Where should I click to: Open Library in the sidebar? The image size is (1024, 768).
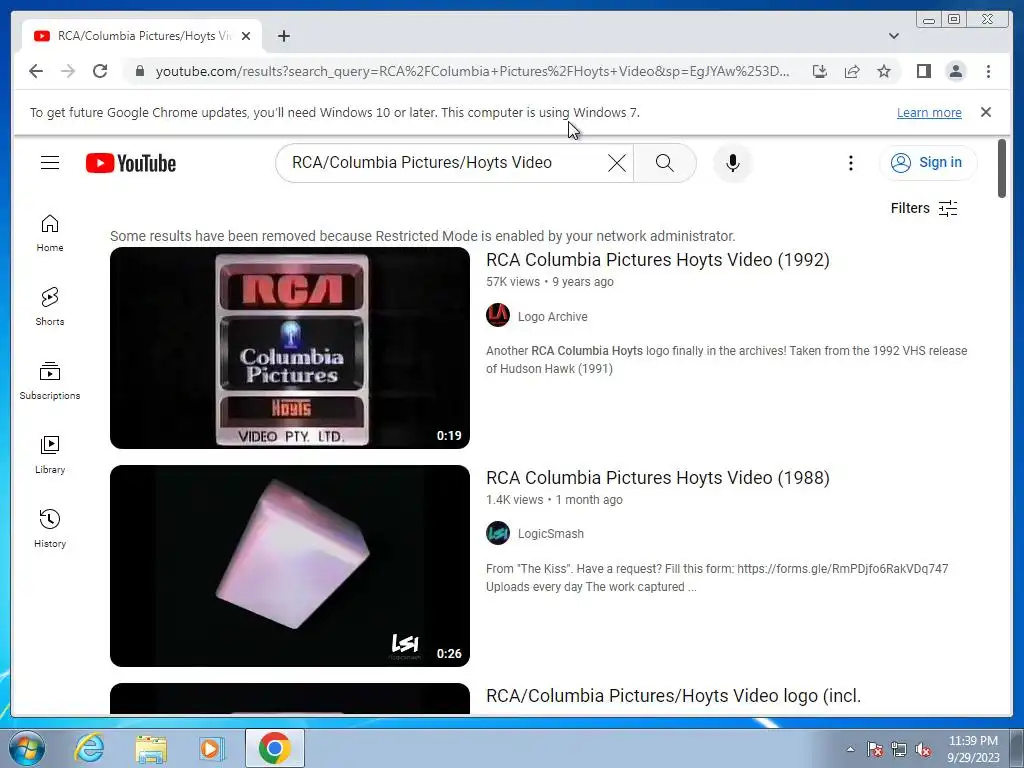click(x=50, y=455)
